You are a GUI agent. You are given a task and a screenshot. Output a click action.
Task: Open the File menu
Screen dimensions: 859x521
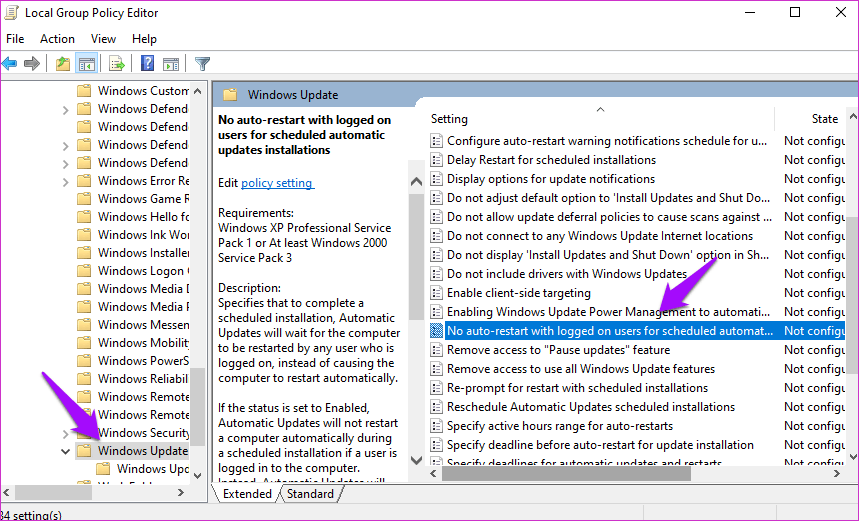[15, 39]
